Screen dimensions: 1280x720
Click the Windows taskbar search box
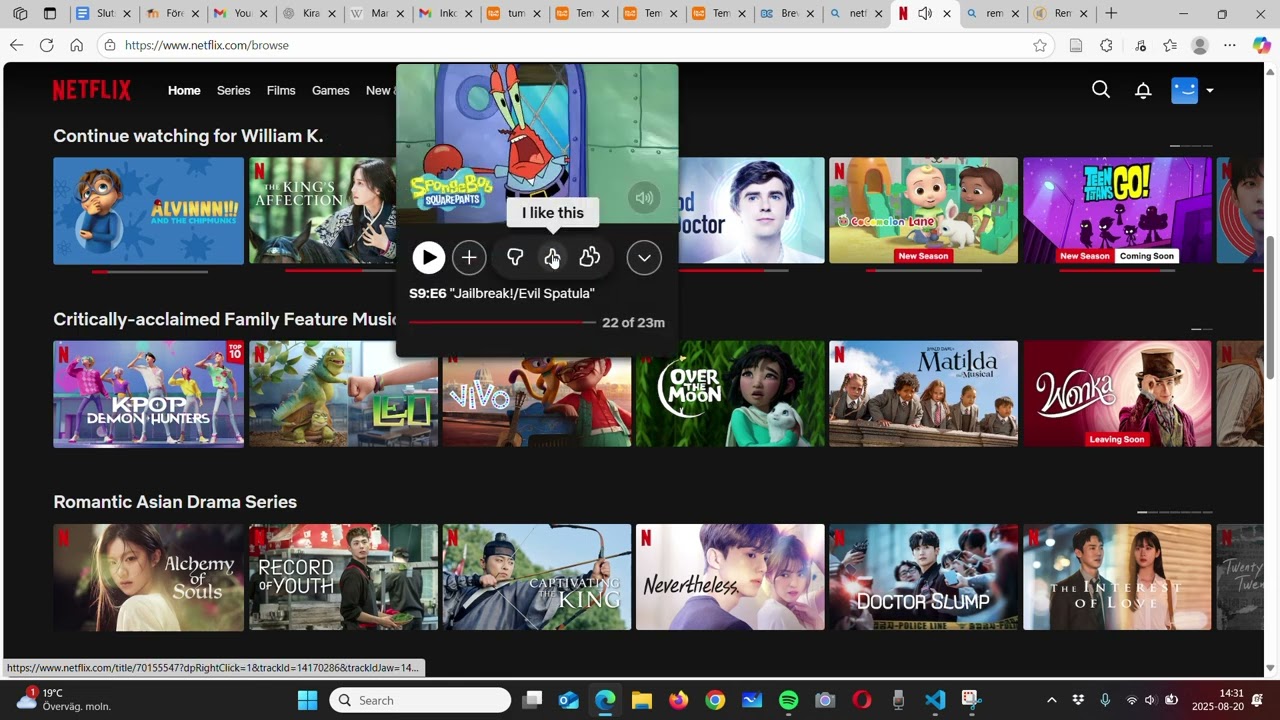coord(420,700)
